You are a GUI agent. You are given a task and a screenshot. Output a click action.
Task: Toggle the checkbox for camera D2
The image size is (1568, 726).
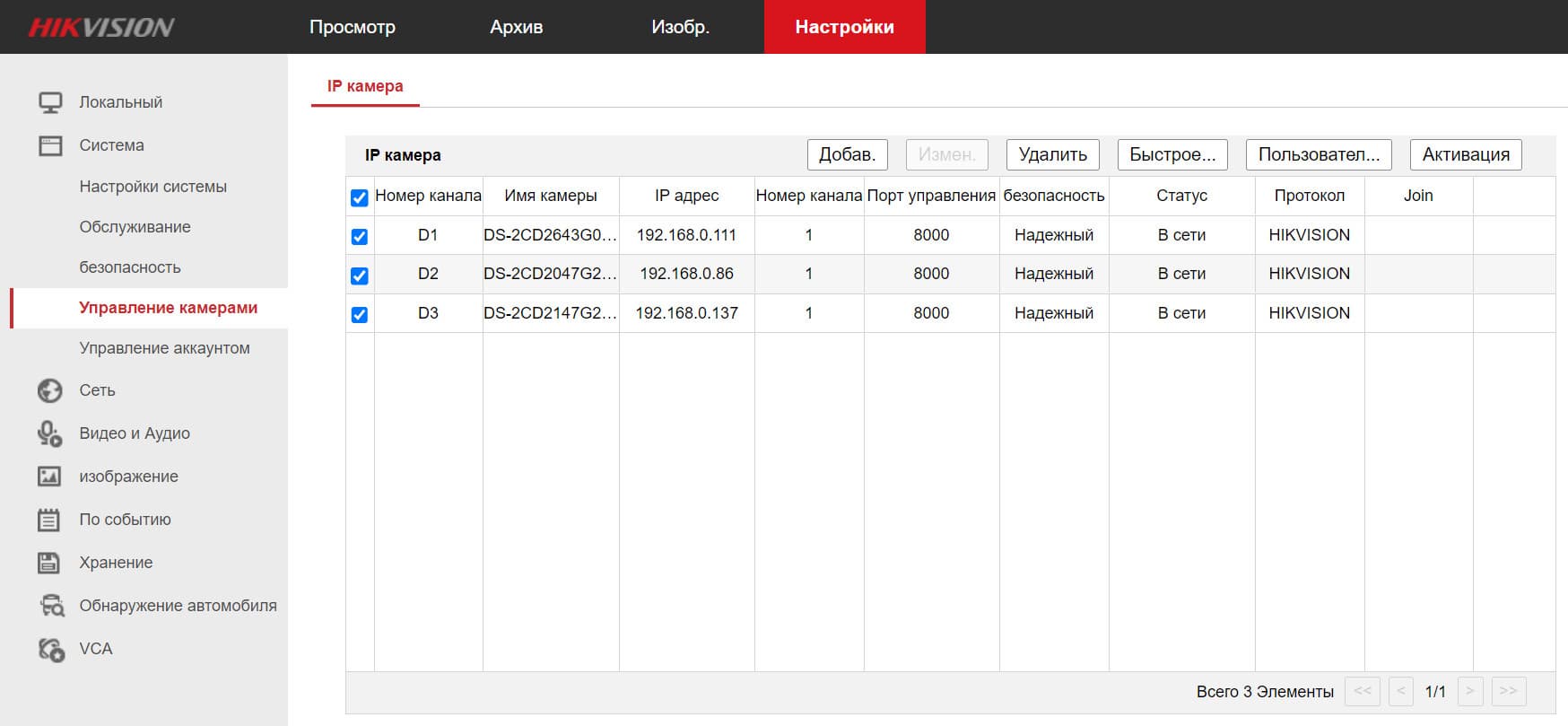click(x=360, y=276)
